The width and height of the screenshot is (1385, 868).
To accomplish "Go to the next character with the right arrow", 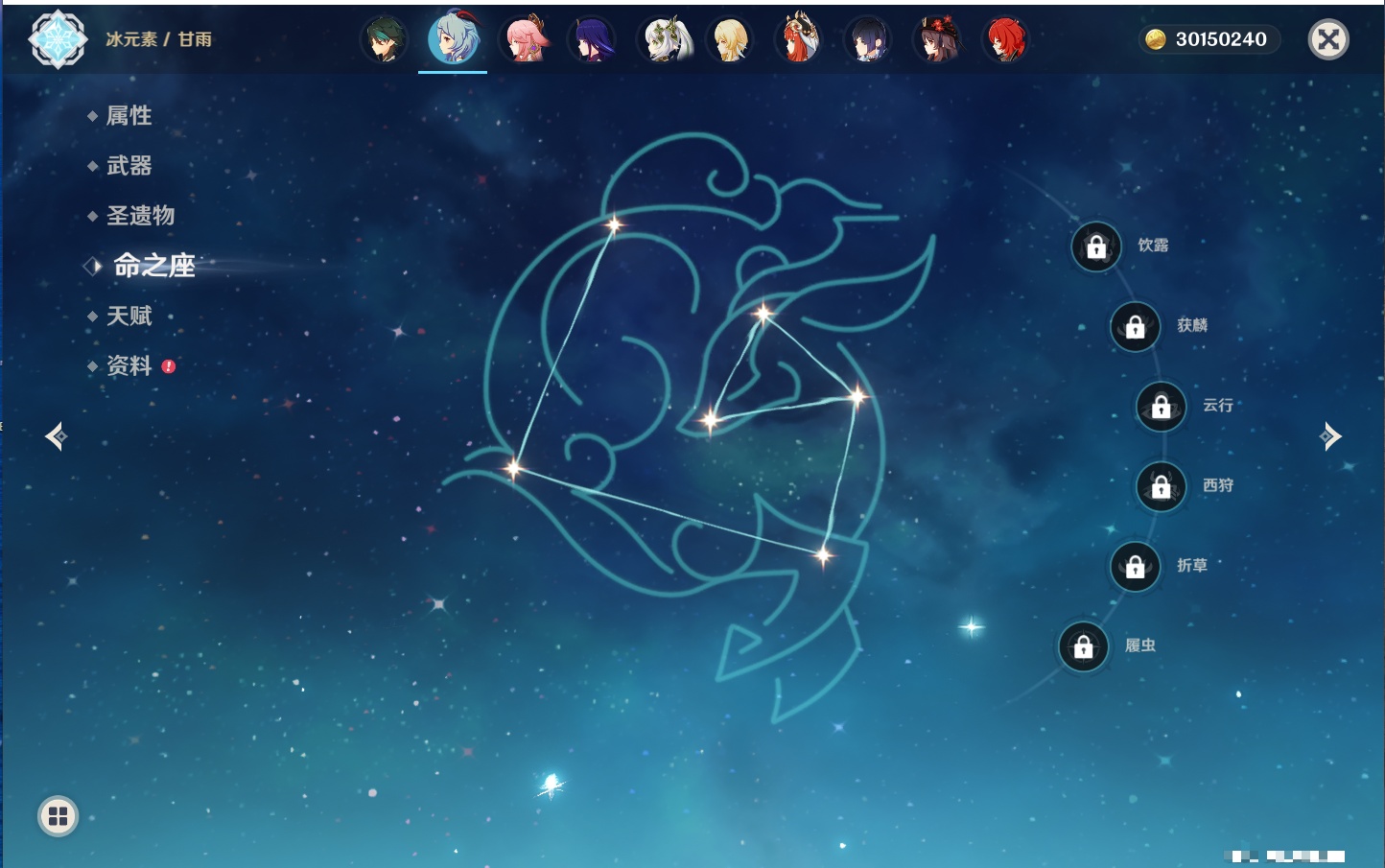I will pos(1330,436).
